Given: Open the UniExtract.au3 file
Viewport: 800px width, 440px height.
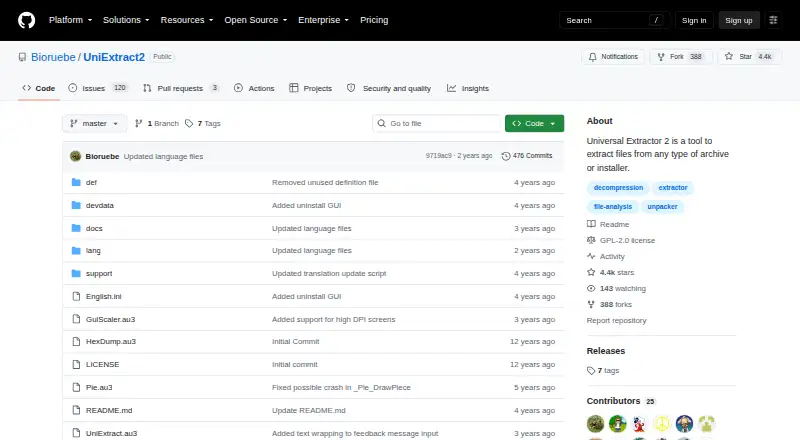Looking at the screenshot, I should click(111, 433).
